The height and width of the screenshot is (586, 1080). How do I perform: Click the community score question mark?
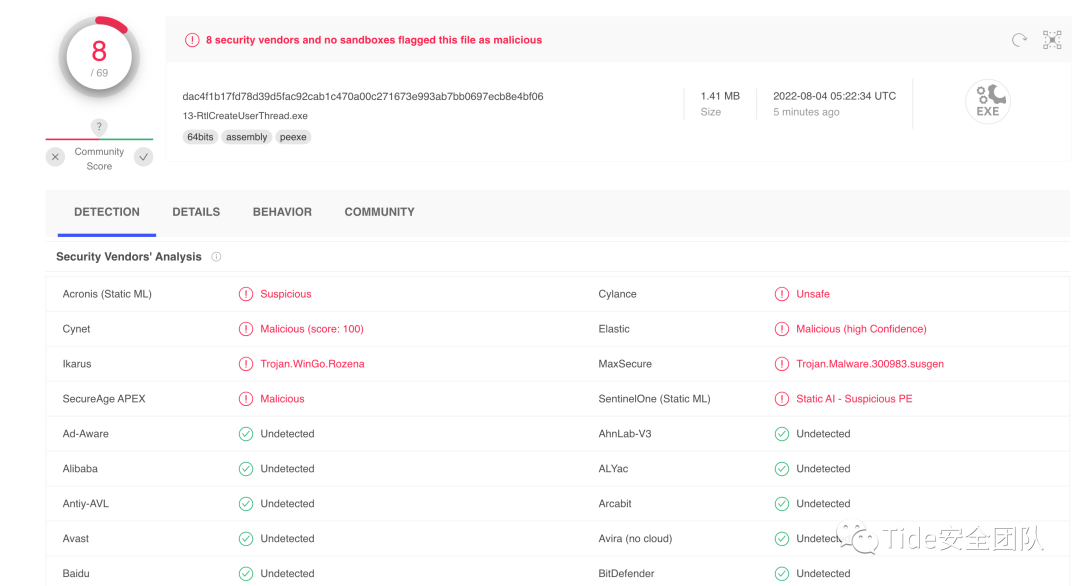[99, 127]
